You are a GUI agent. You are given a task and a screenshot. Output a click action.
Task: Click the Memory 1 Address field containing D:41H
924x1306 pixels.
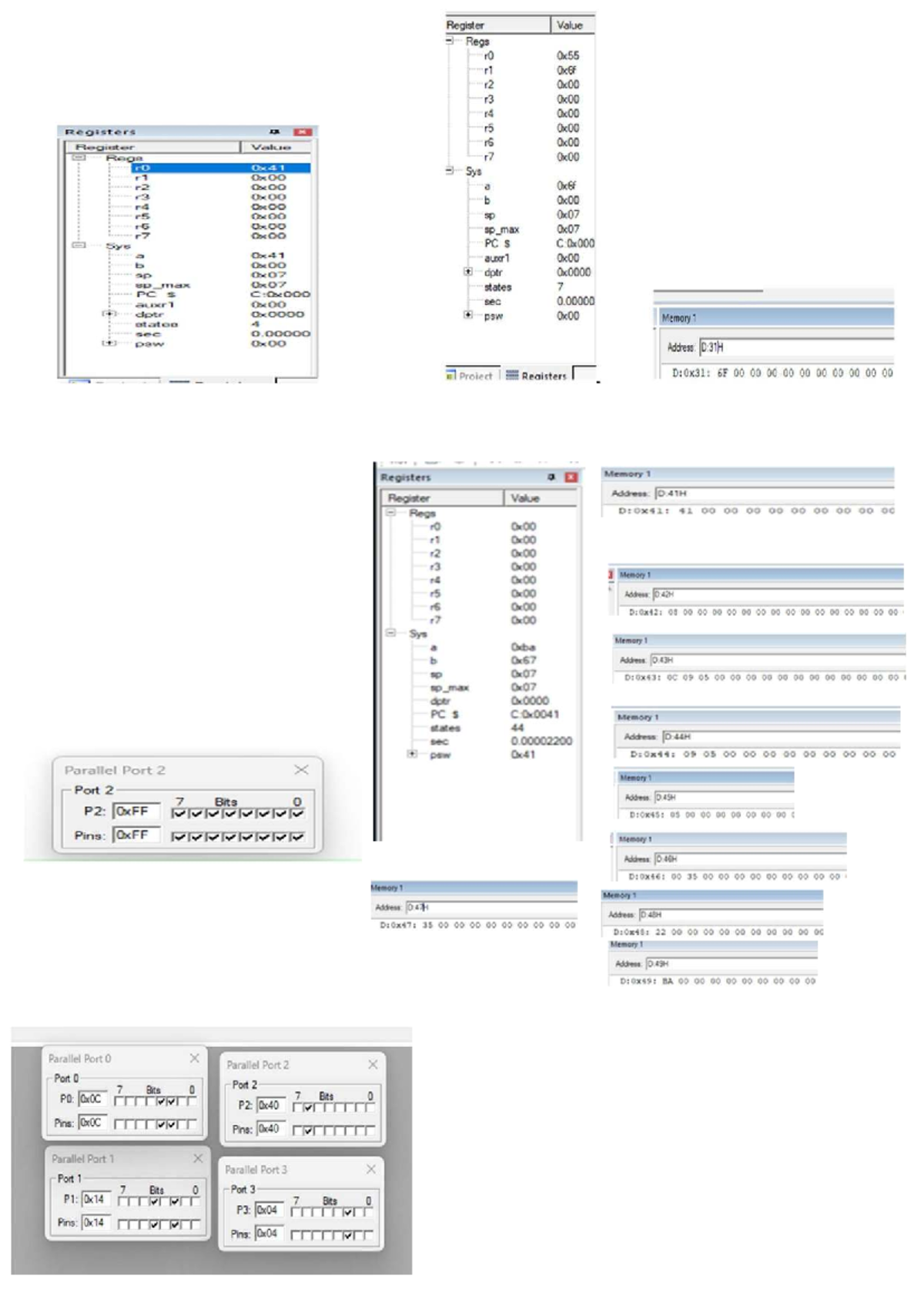(775, 494)
